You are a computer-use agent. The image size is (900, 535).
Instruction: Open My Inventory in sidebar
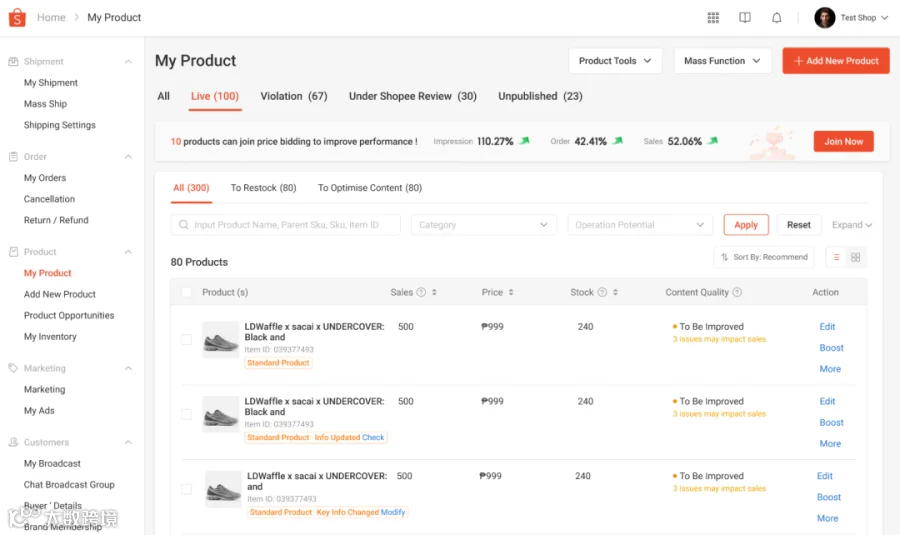tap(50, 337)
